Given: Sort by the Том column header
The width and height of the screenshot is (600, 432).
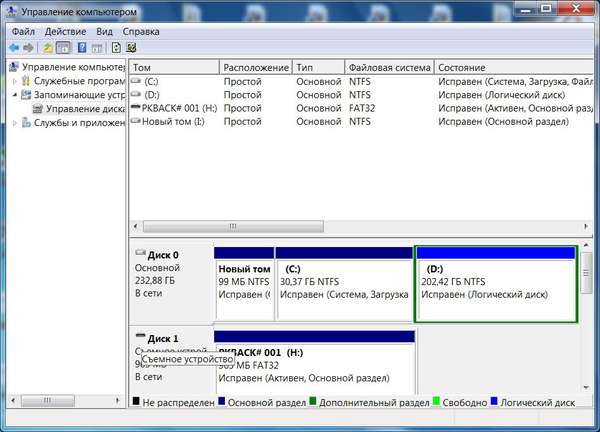Looking at the screenshot, I should 174,67.
